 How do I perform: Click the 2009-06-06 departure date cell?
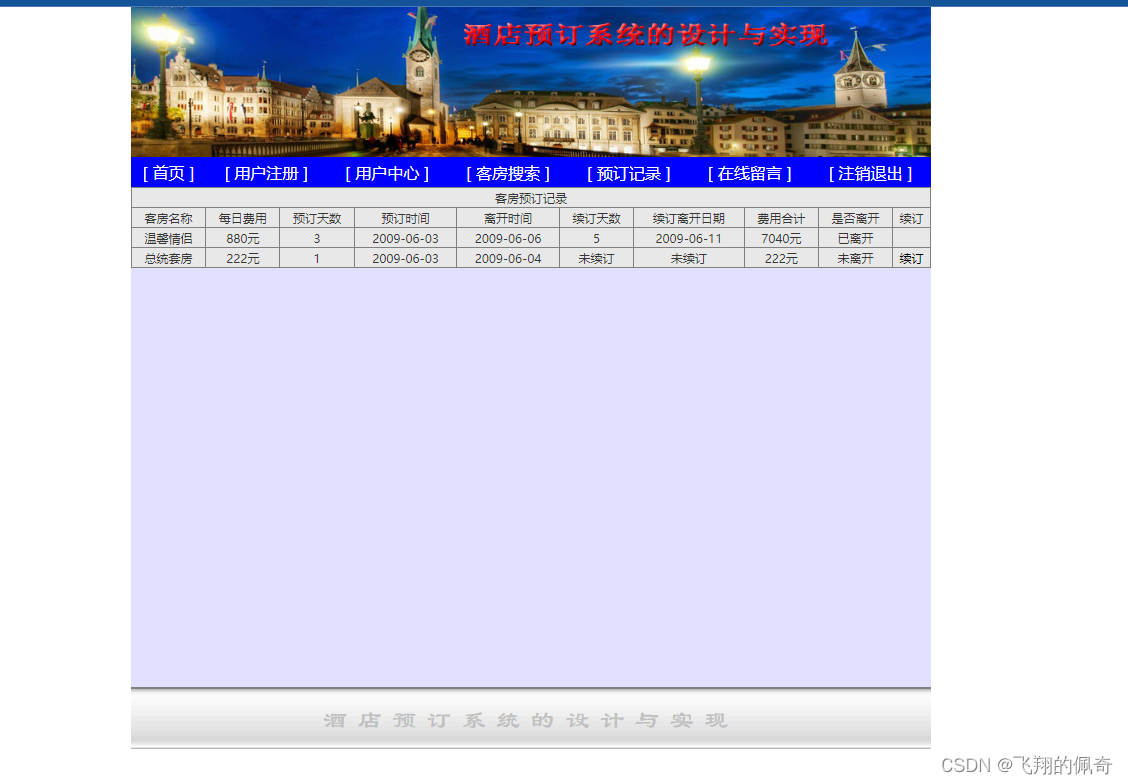click(x=508, y=239)
